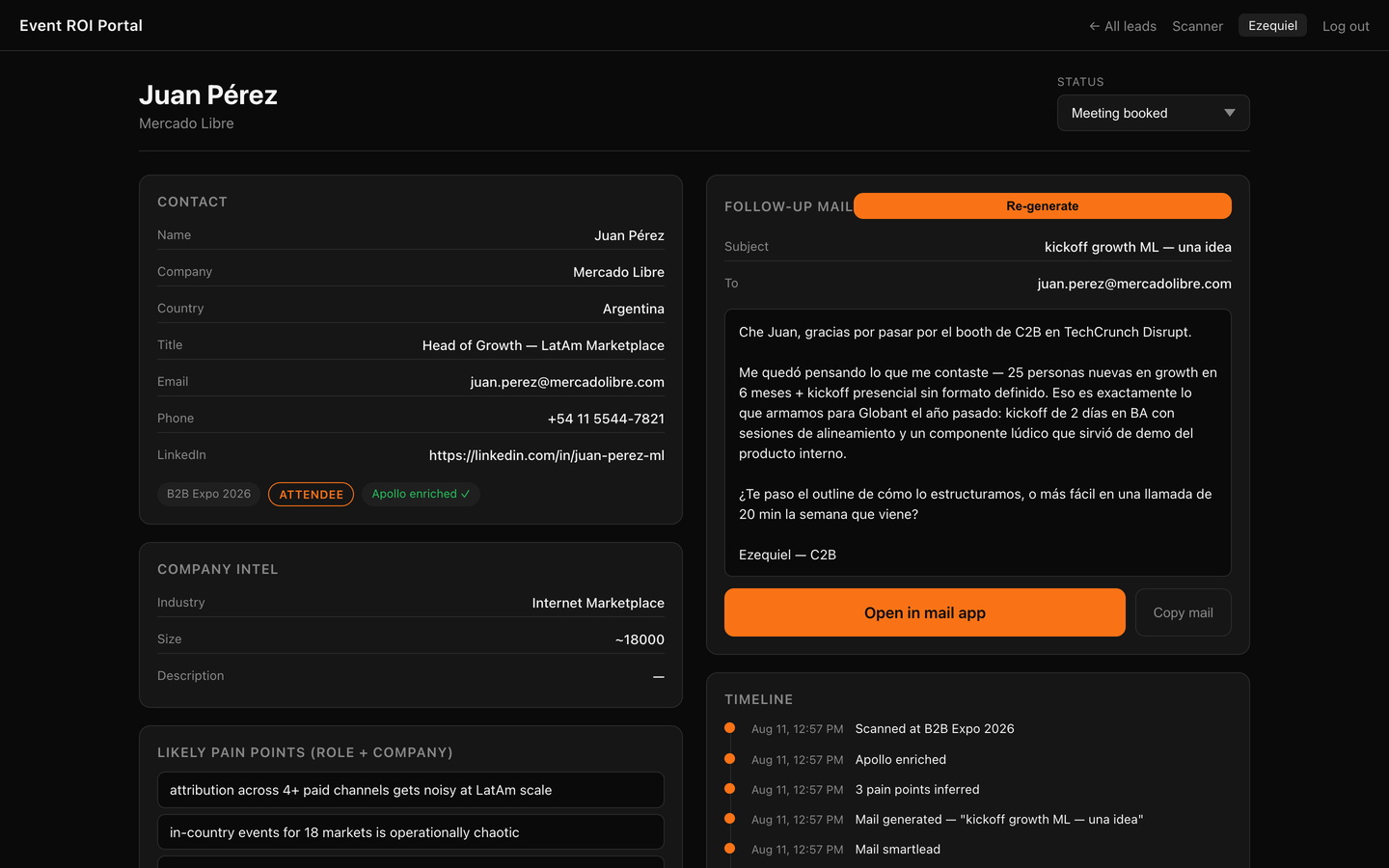1389x868 pixels.
Task: Click inside the follow-up mail body text
Action: pos(977,443)
